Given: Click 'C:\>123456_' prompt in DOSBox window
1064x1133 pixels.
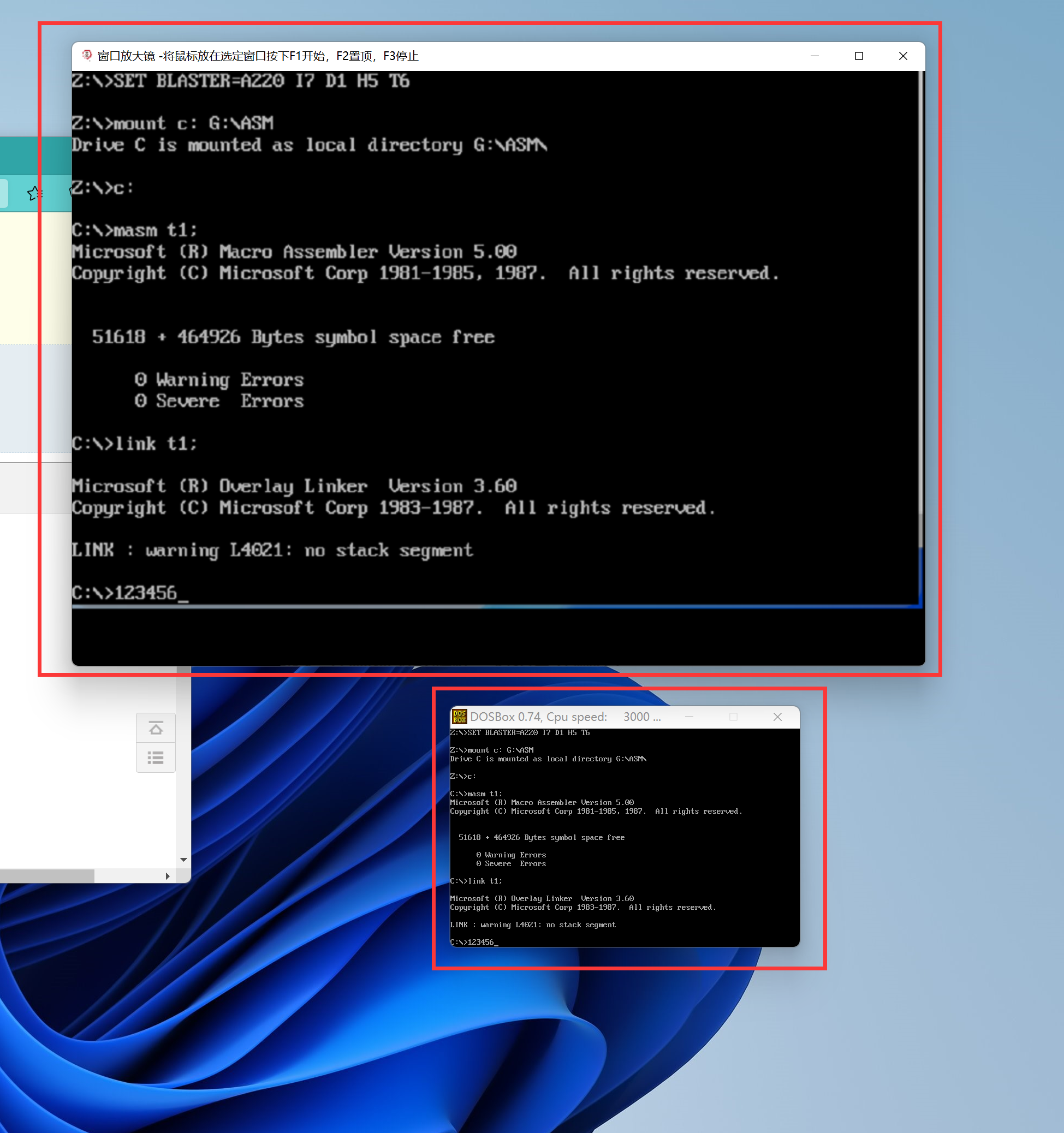Looking at the screenshot, I should [x=474, y=942].
